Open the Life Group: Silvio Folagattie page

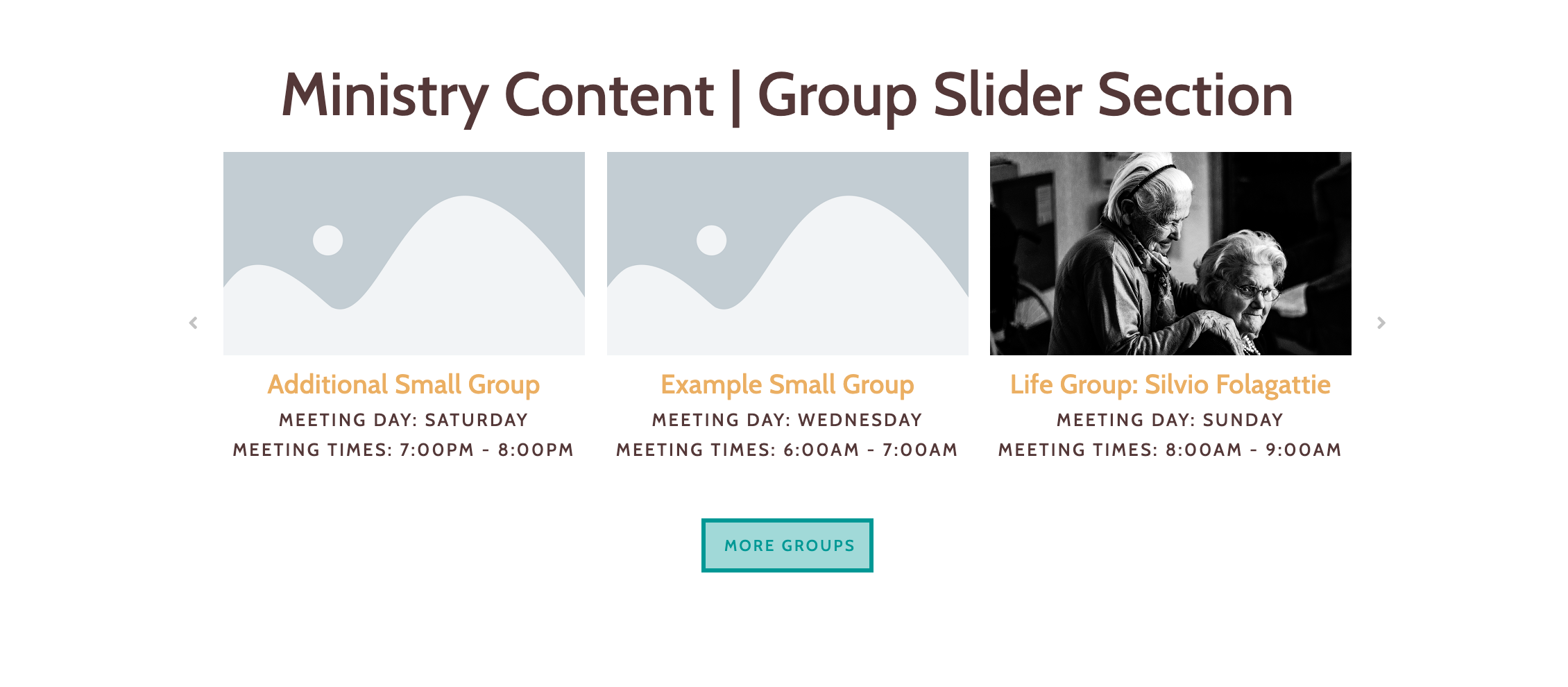(x=1170, y=384)
